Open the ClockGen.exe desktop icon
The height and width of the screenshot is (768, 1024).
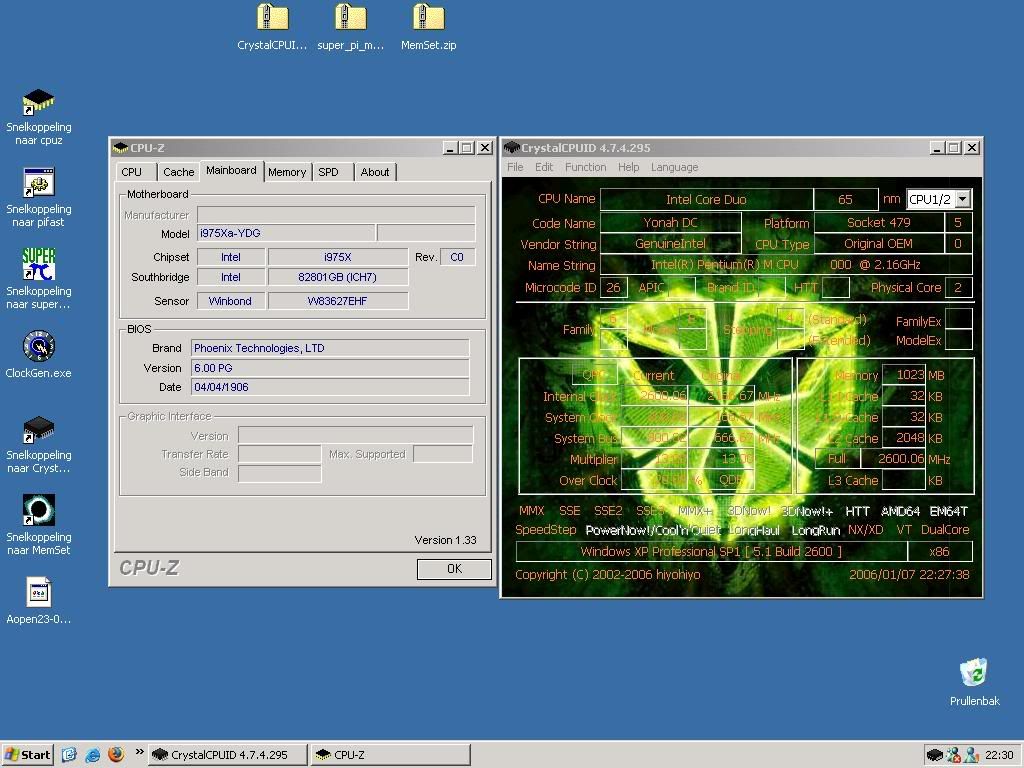39,346
